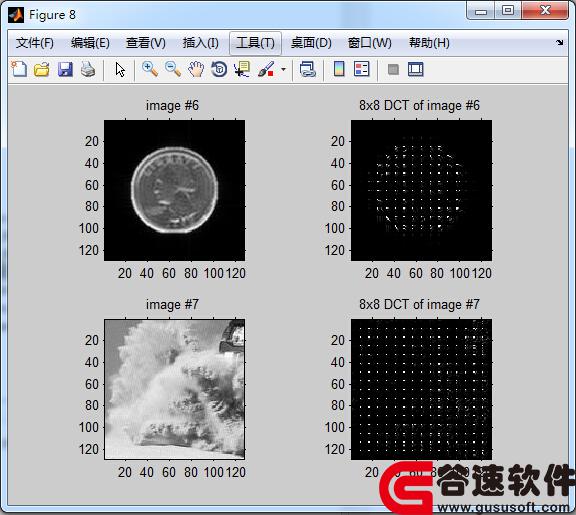Select the Pan hand tool
The width and height of the screenshot is (576, 515).
point(196,69)
